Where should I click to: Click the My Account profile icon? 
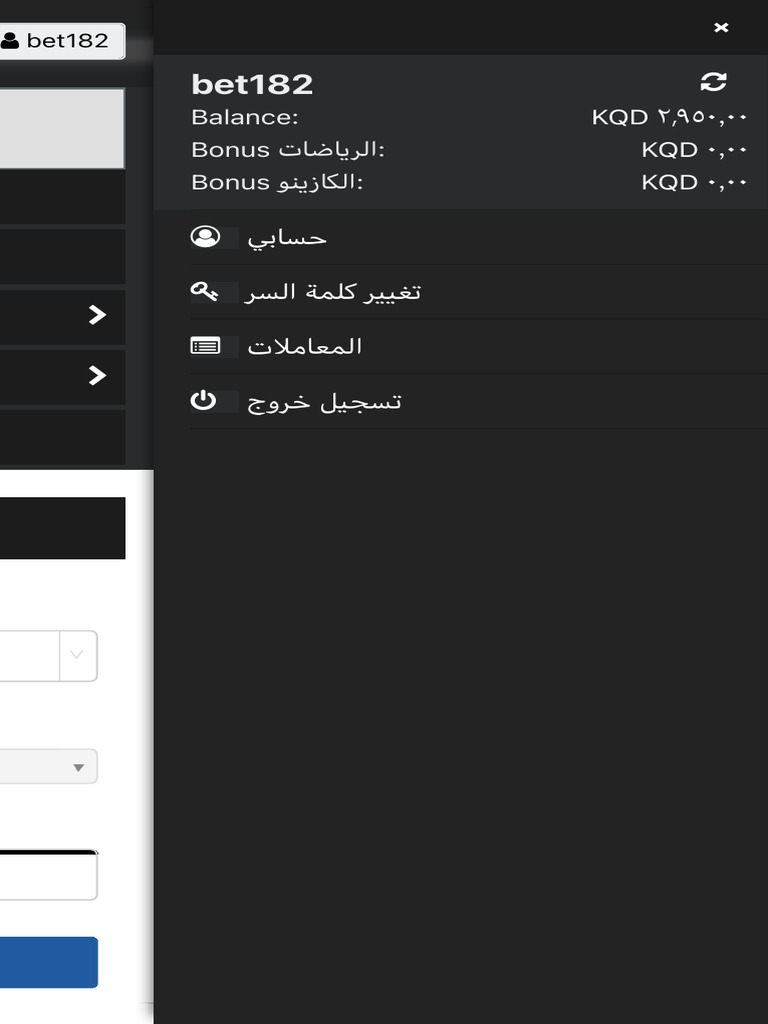coord(205,237)
